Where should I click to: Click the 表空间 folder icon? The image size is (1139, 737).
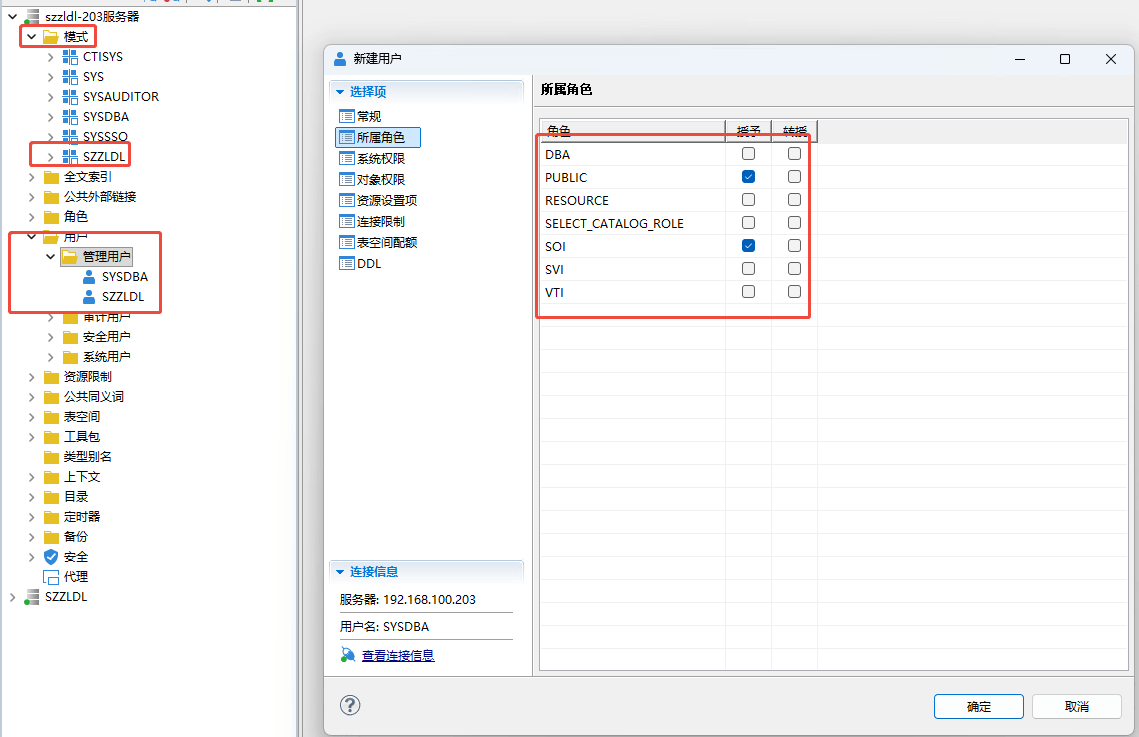[51, 417]
